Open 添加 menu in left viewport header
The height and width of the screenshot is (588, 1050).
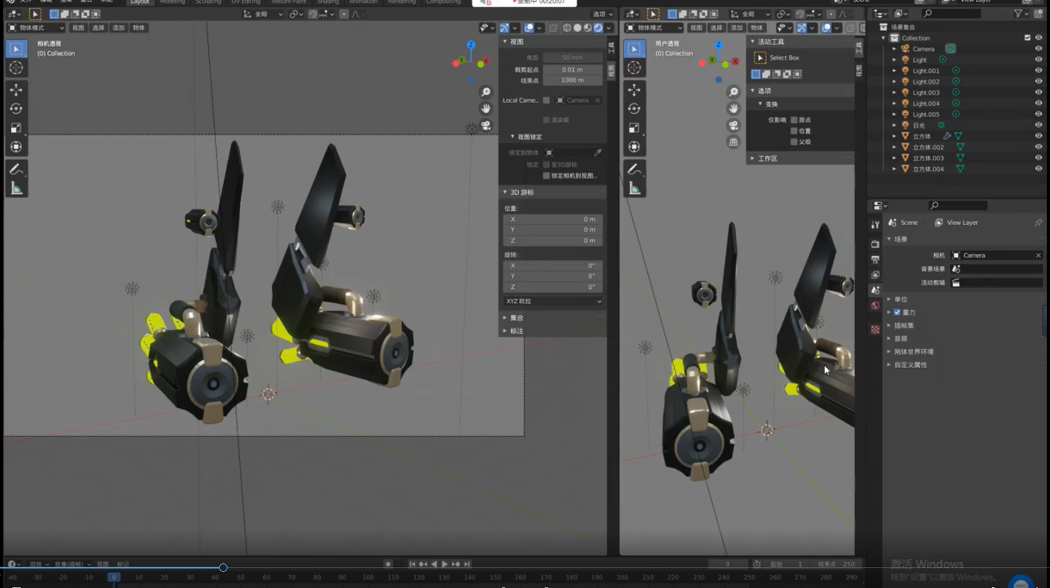(x=119, y=28)
